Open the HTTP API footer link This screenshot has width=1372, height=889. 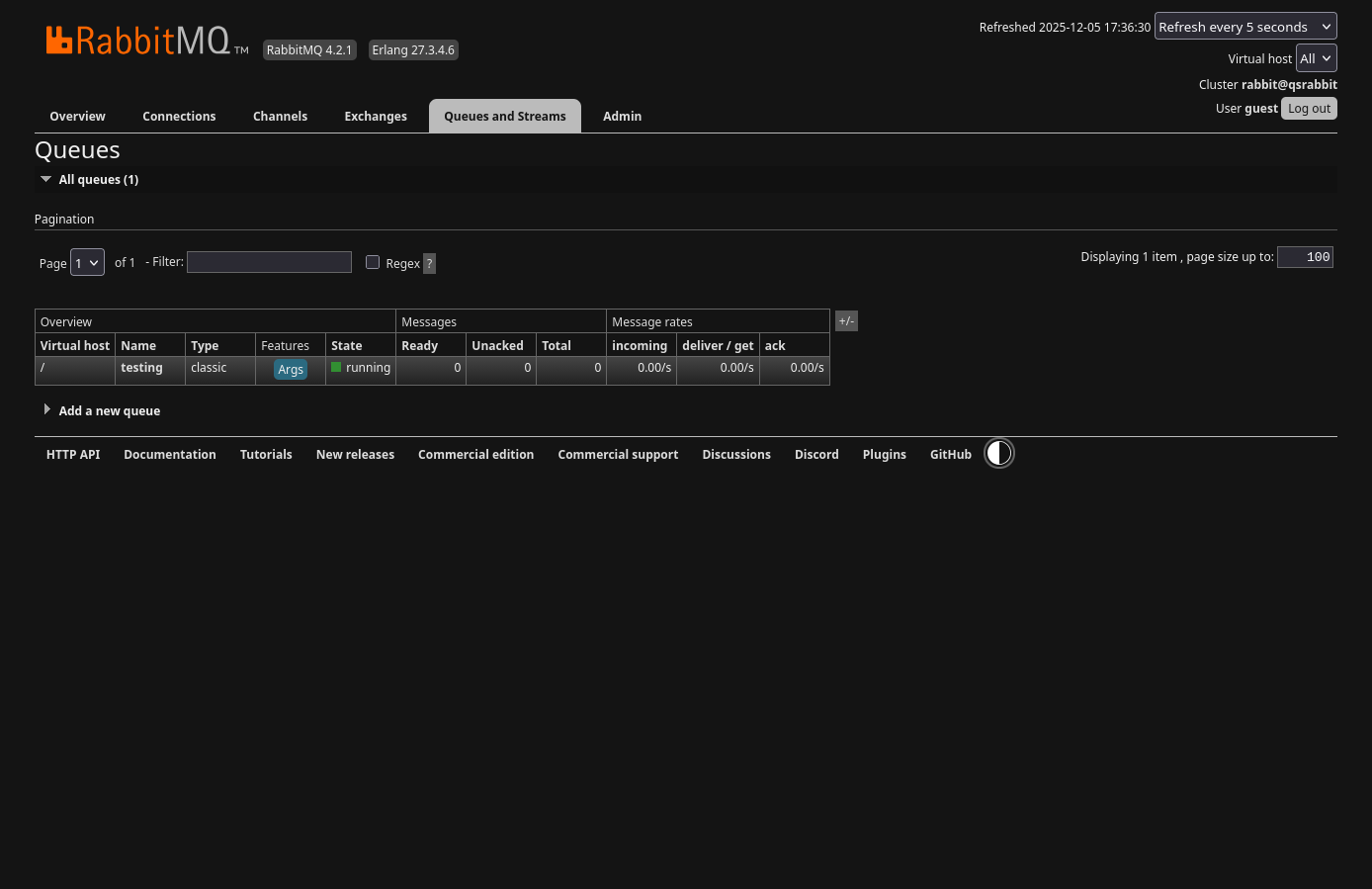(73, 455)
